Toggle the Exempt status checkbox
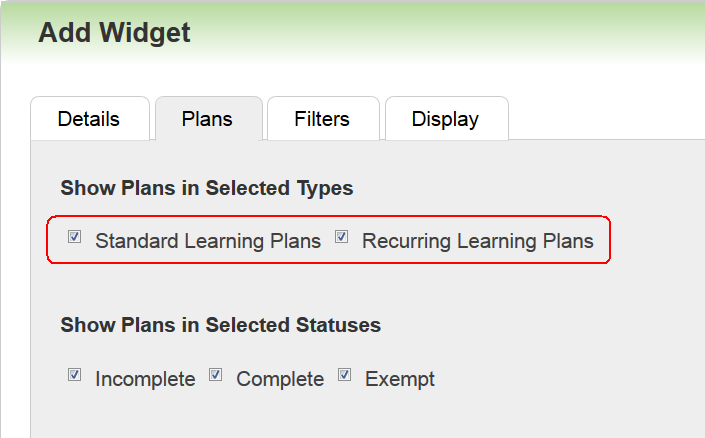Screen dimensions: 705x438 click(x=344, y=375)
